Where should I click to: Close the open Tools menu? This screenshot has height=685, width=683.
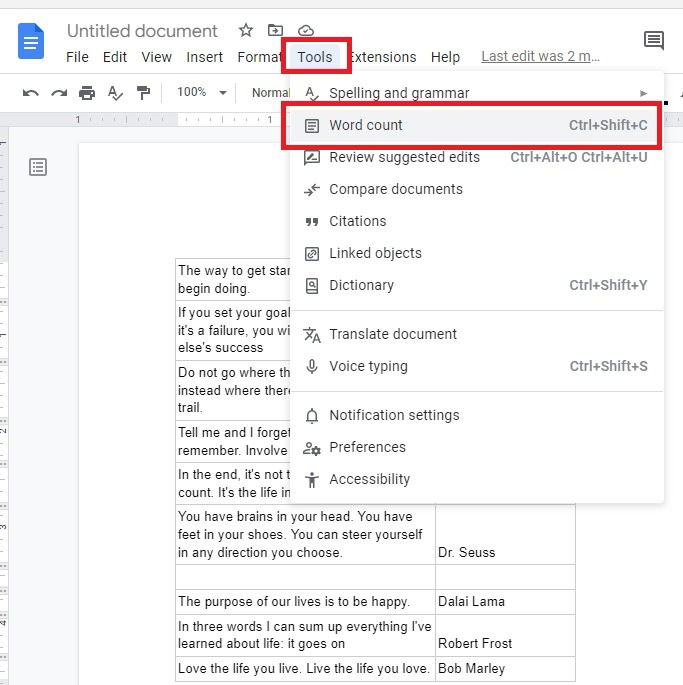[x=315, y=57]
